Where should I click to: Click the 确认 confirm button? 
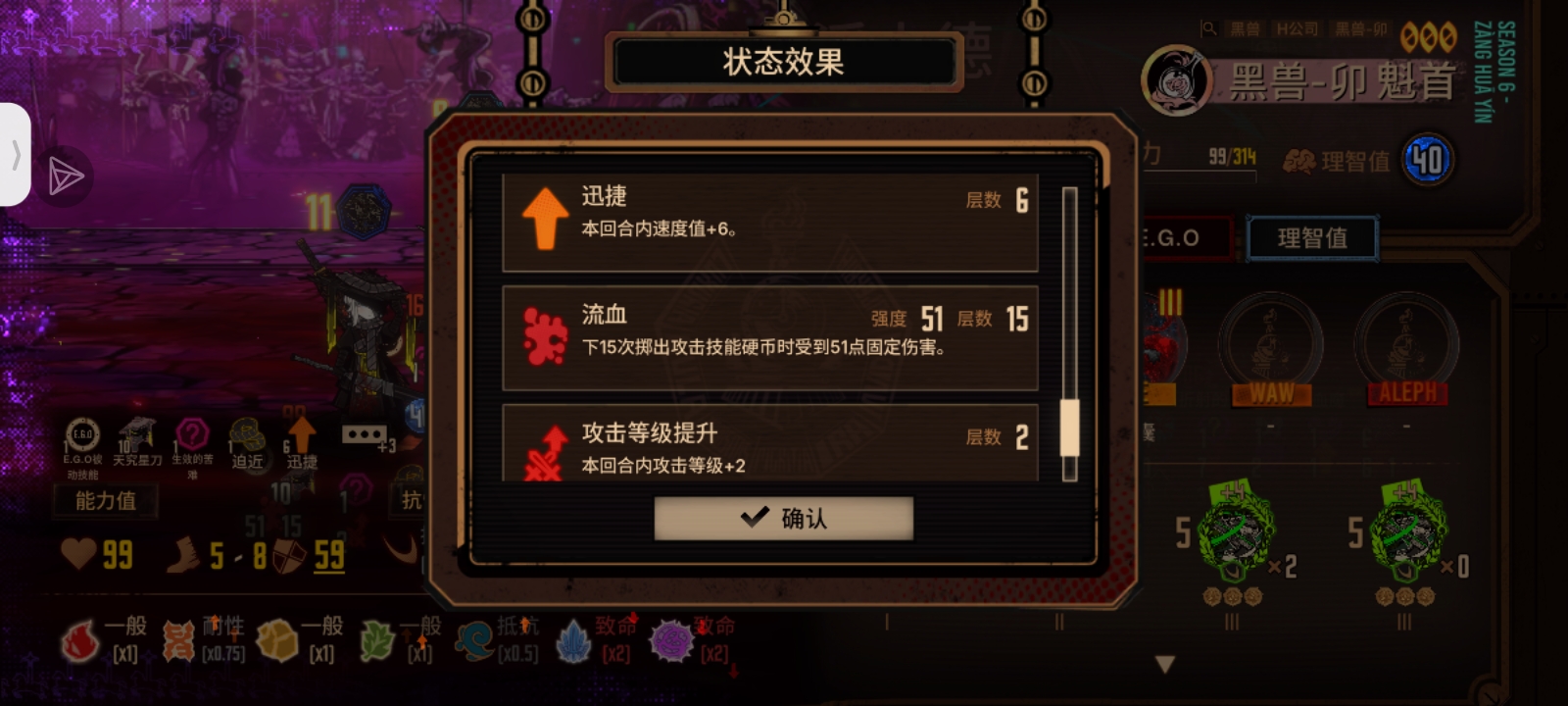[x=783, y=518]
